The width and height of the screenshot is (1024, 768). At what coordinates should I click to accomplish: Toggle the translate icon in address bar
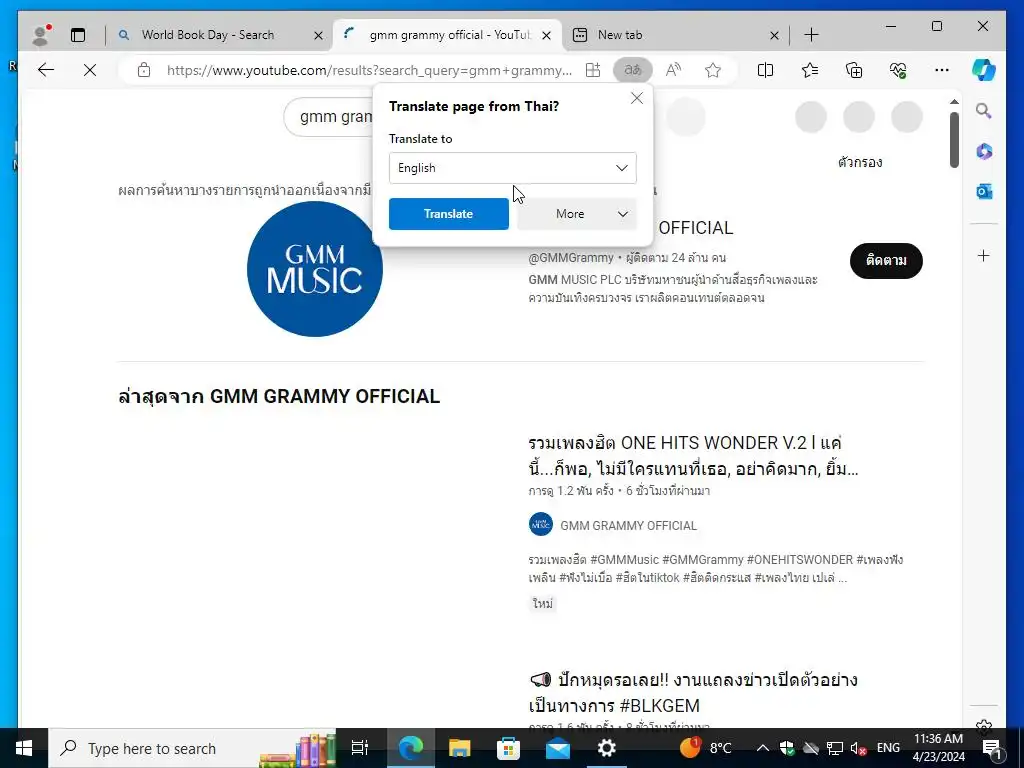coord(632,70)
